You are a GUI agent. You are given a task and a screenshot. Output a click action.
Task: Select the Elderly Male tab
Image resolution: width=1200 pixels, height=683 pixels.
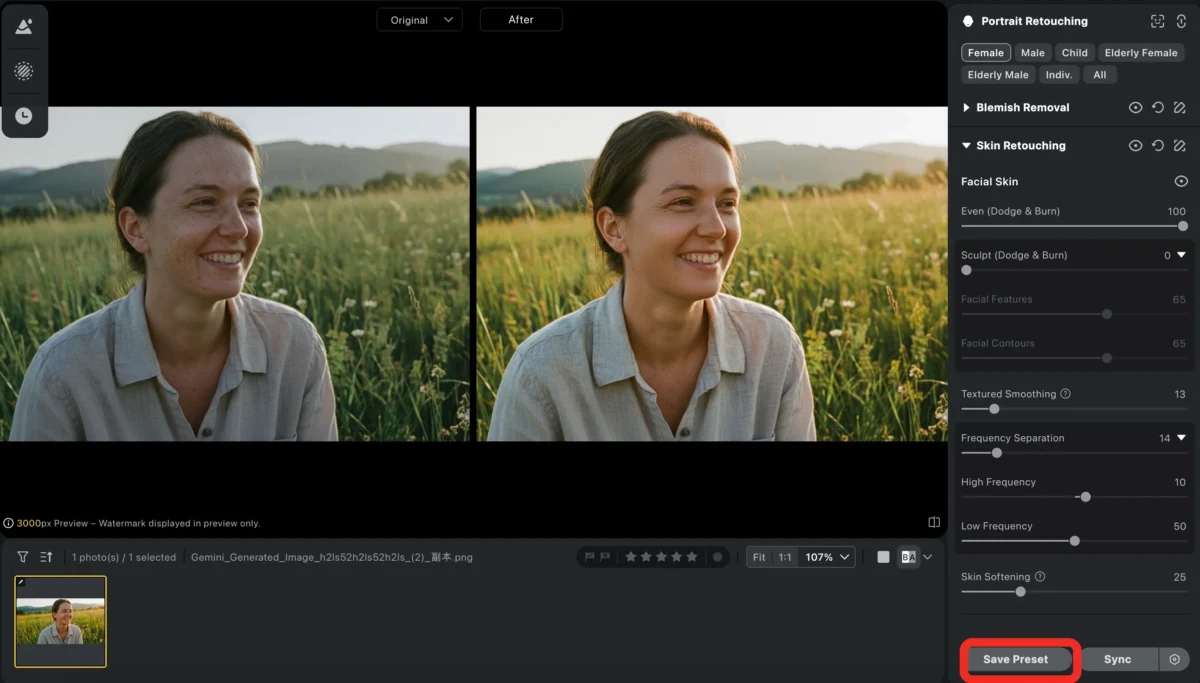coord(998,75)
